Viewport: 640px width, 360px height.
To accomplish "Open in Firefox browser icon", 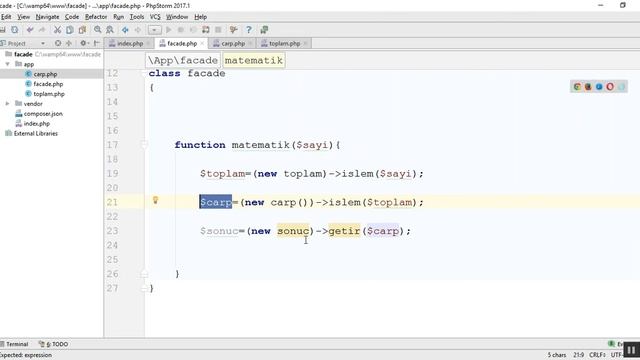I will click(x=588, y=87).
